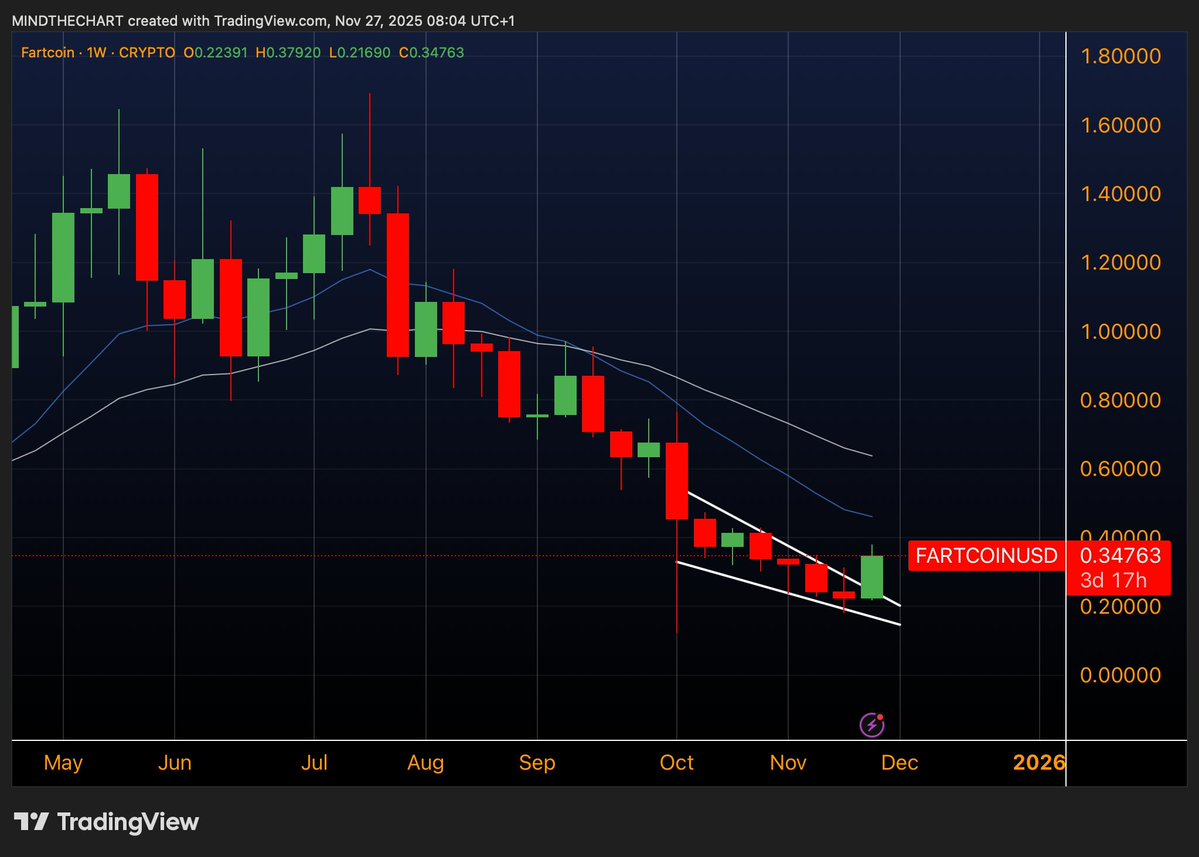The height and width of the screenshot is (857, 1199).
Task: Click the Oct label on time axis
Action: pos(677,763)
